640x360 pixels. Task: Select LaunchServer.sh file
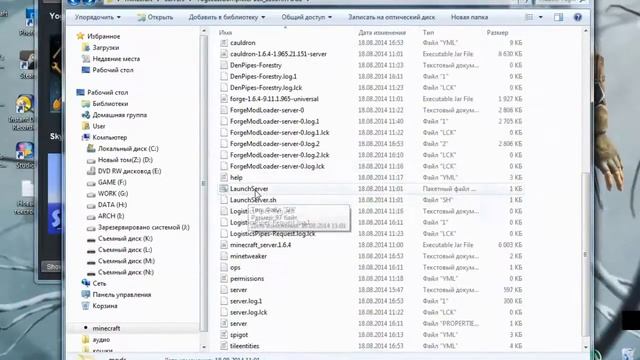click(x=253, y=200)
